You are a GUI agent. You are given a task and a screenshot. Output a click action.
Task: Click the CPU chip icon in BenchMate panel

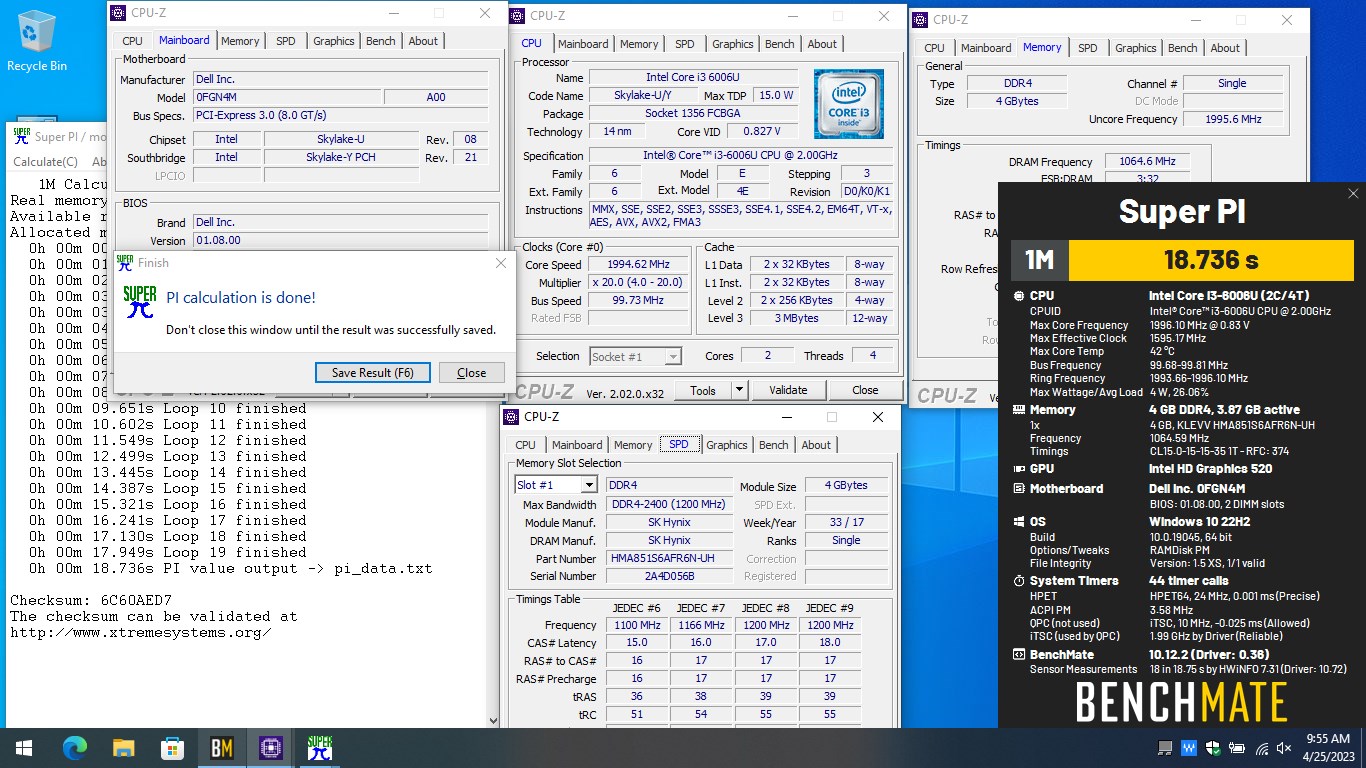[x=1019, y=296]
